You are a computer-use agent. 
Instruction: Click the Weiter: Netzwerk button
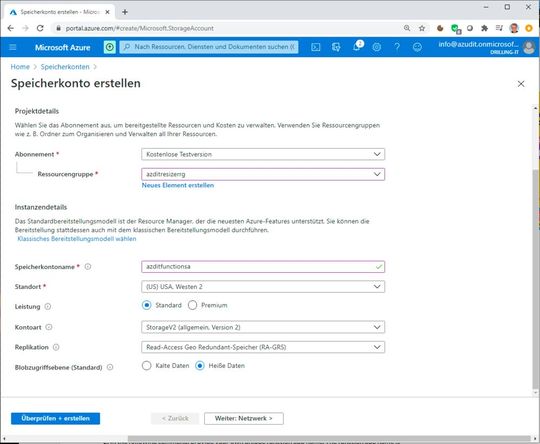(x=244, y=419)
